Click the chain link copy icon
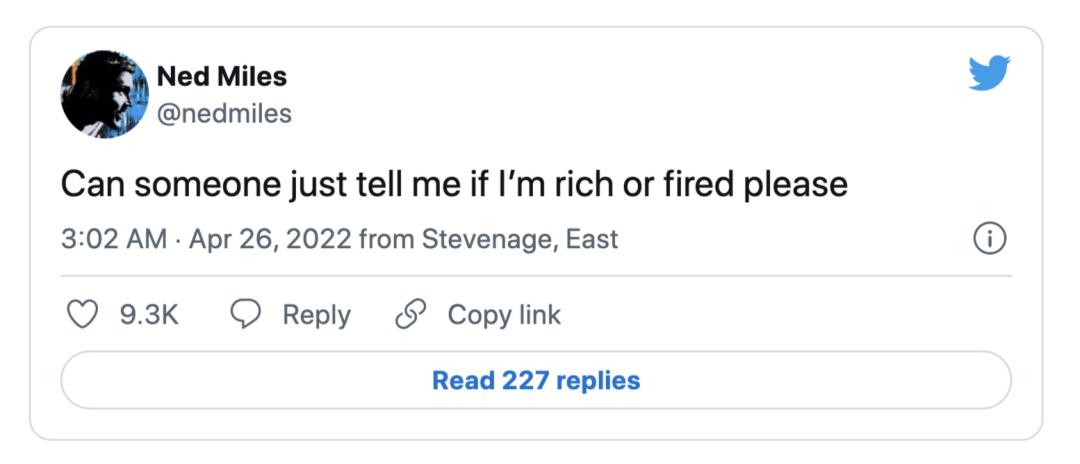 tap(409, 315)
